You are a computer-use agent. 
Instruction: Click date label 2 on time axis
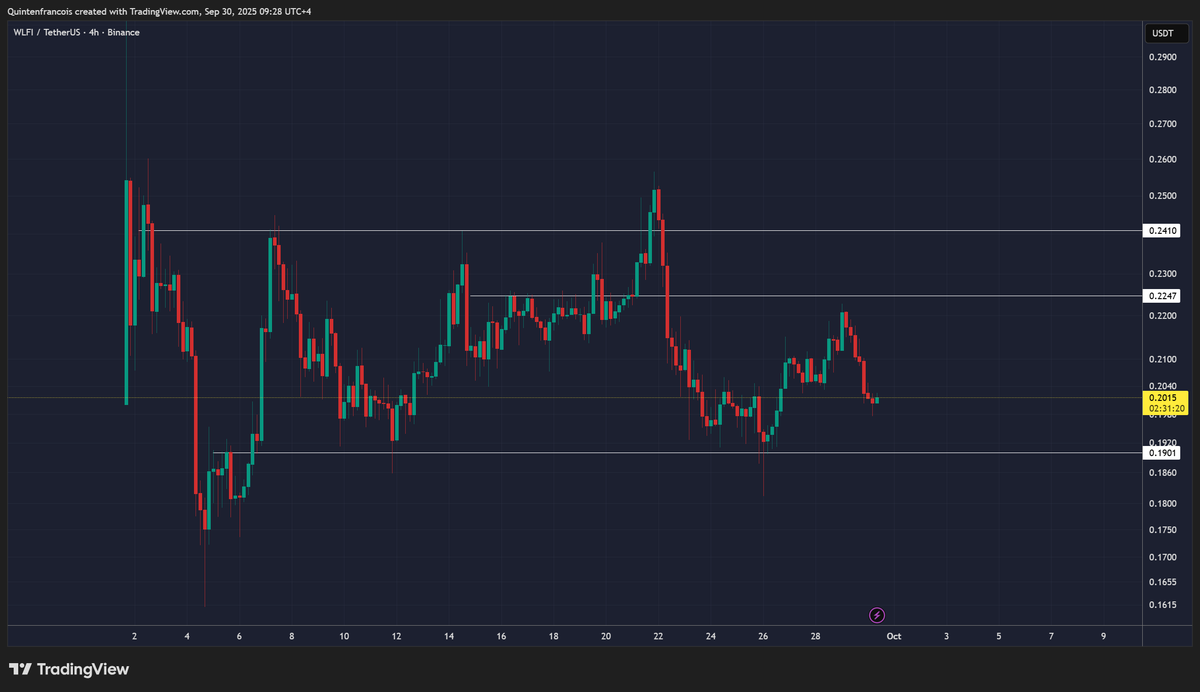pyautogui.click(x=135, y=636)
